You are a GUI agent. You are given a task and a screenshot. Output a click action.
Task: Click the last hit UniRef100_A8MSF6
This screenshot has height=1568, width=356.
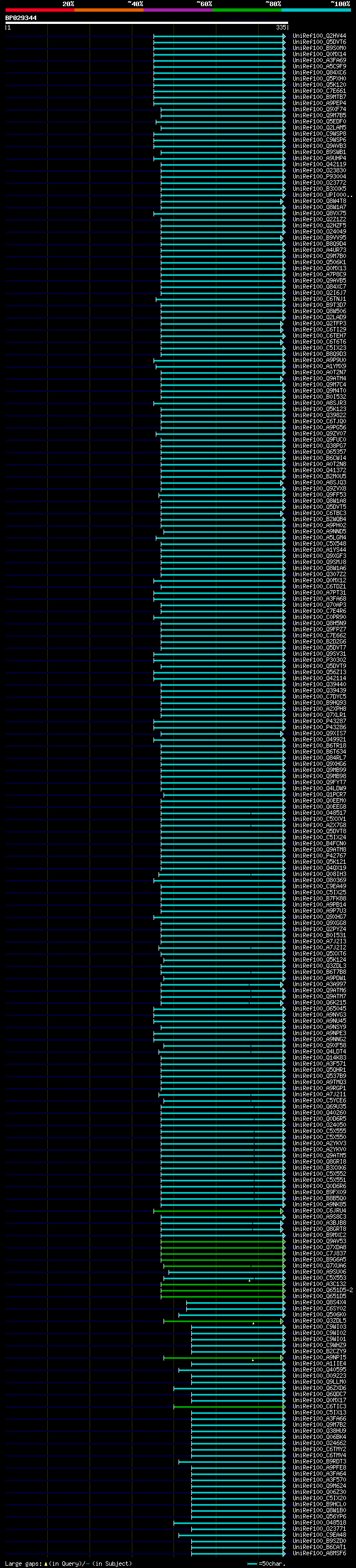[319, 1554]
